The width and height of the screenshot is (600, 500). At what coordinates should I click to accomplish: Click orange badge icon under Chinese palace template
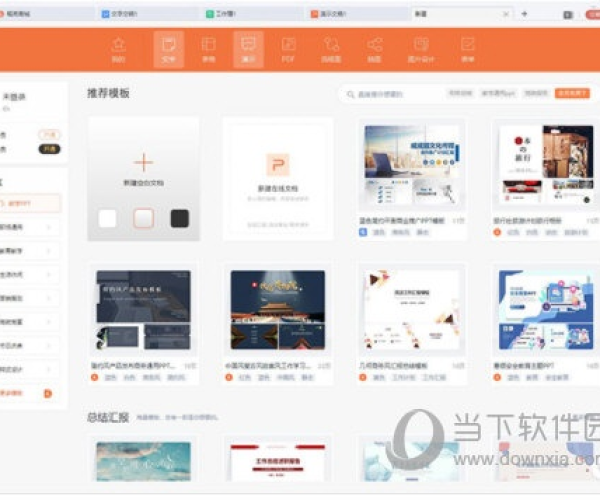[229, 377]
